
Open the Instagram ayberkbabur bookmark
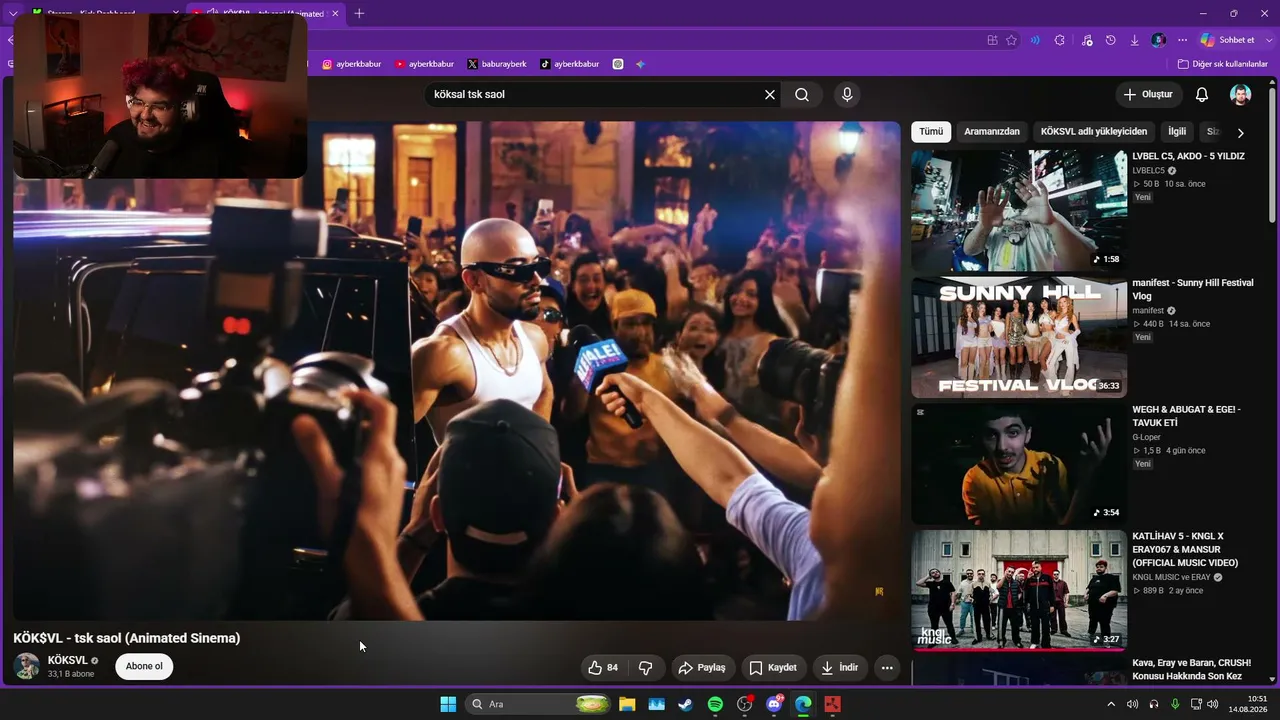tap(351, 64)
